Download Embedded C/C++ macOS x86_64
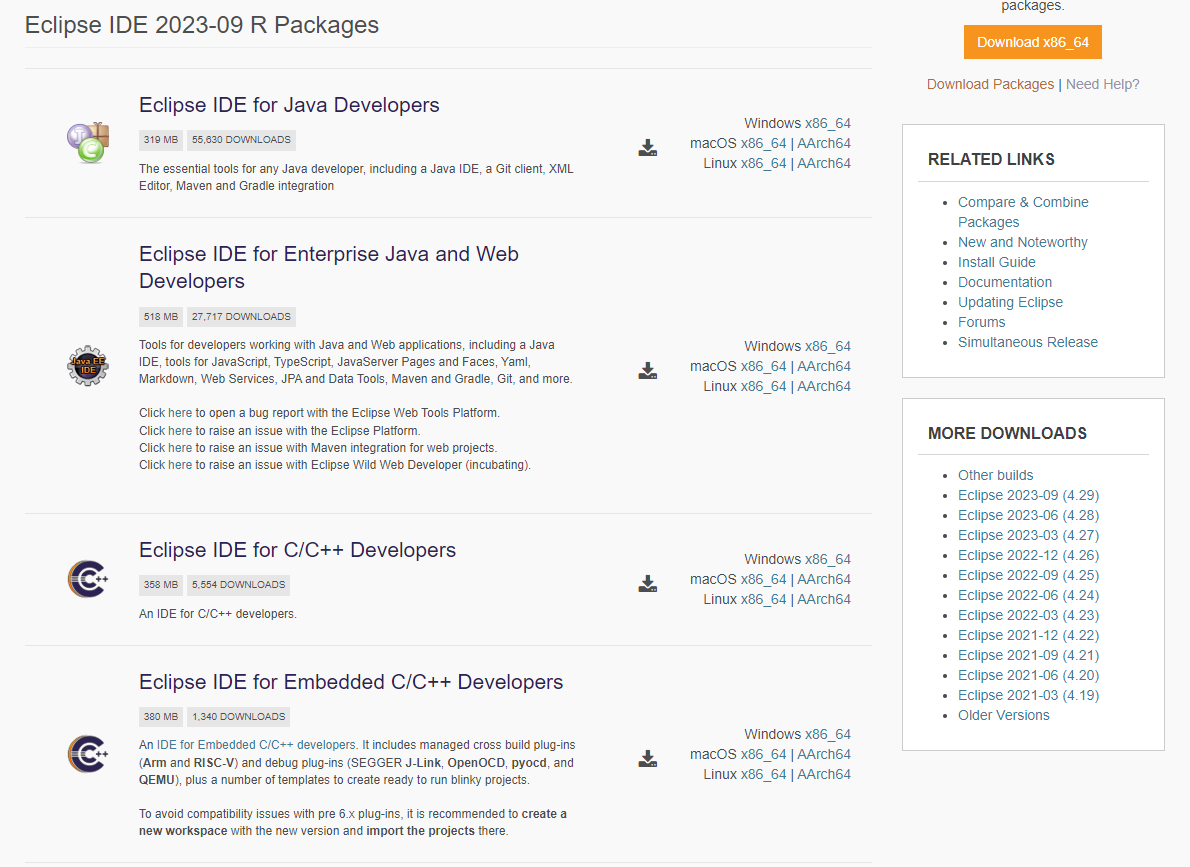Viewport: 1190px width, 867px height. pyautogui.click(x=763, y=755)
